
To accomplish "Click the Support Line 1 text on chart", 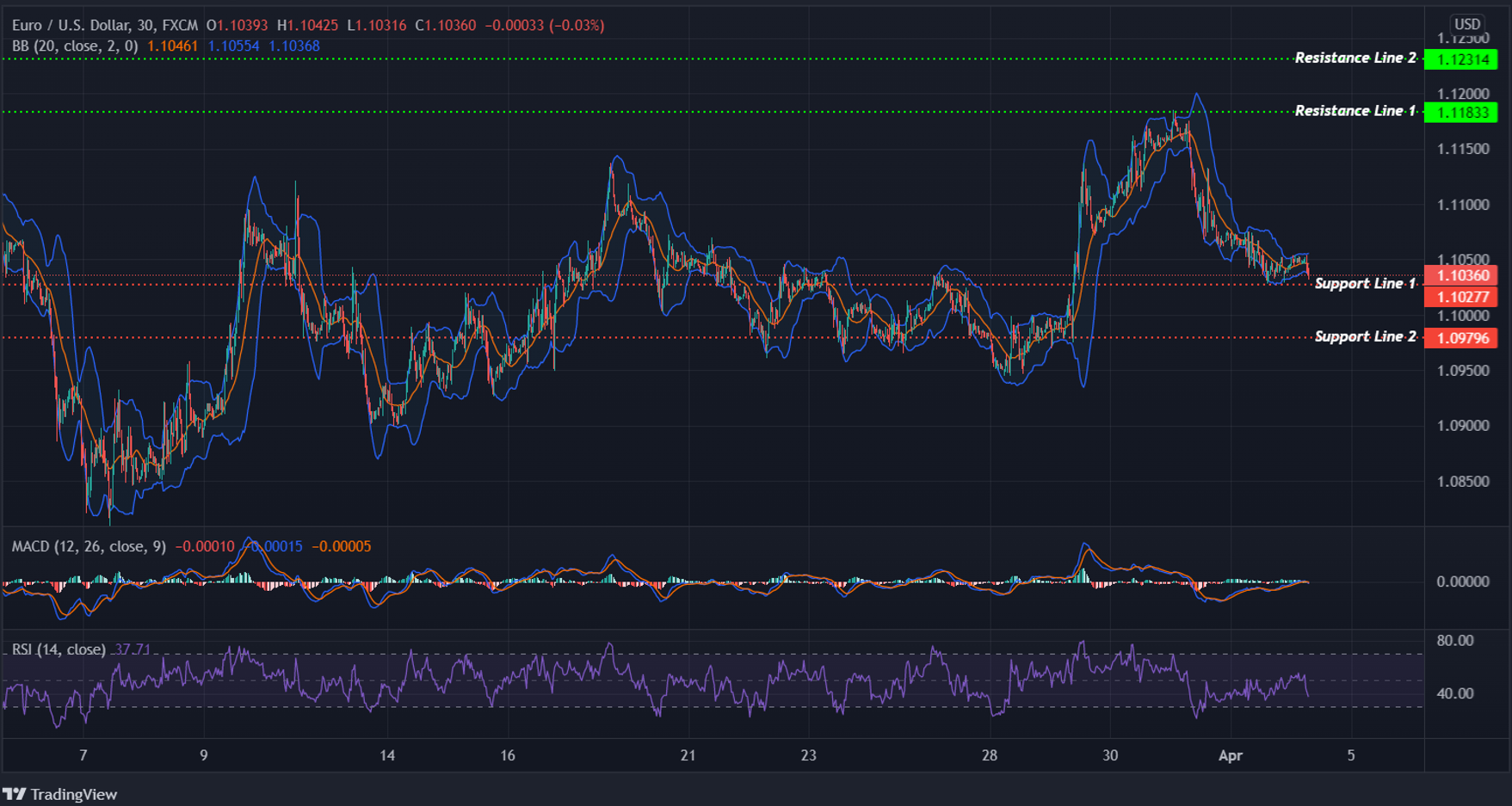I will point(1364,283).
